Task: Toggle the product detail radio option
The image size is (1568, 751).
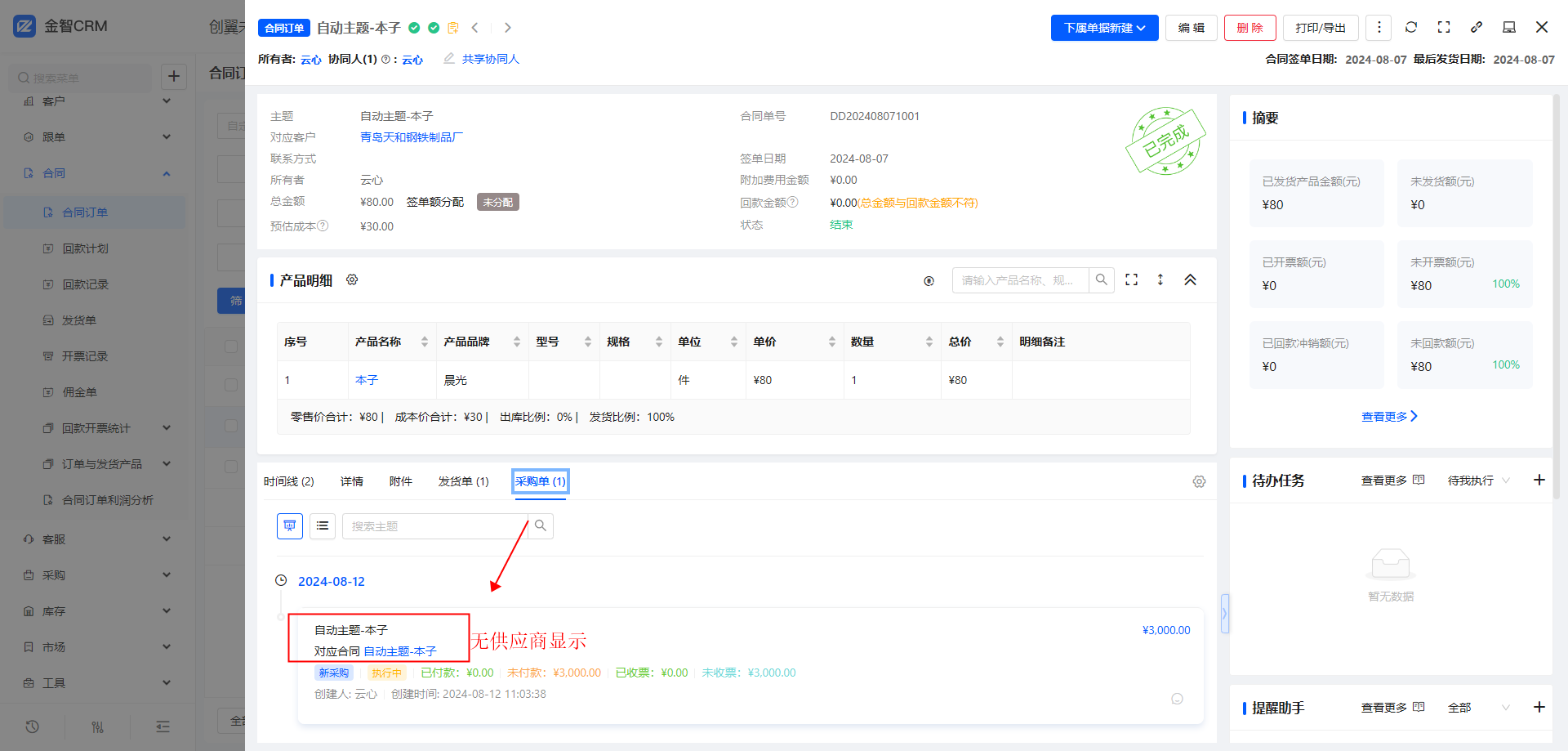Action: pyautogui.click(x=929, y=281)
